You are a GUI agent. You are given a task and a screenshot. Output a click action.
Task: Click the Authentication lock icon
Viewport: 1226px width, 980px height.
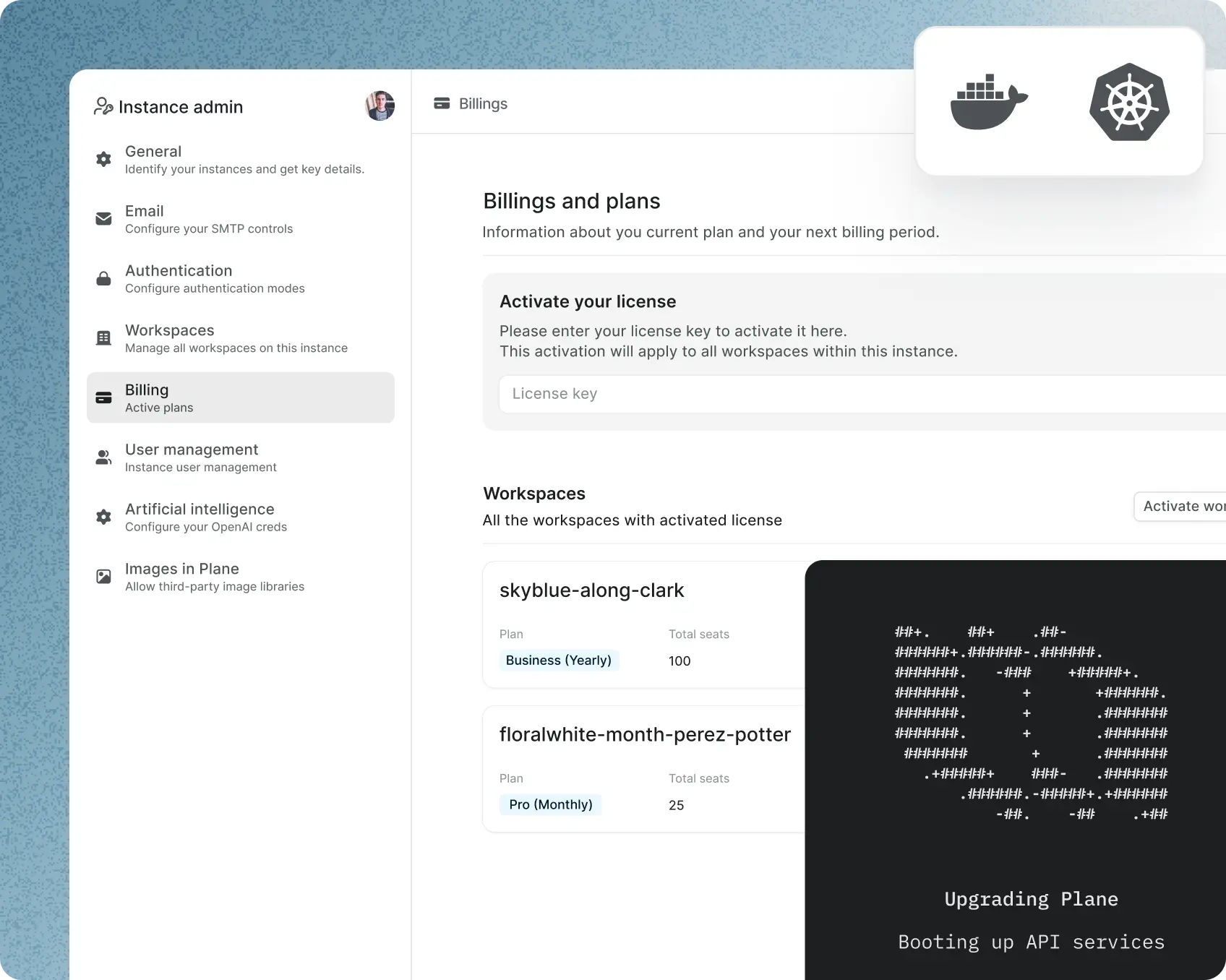104,279
